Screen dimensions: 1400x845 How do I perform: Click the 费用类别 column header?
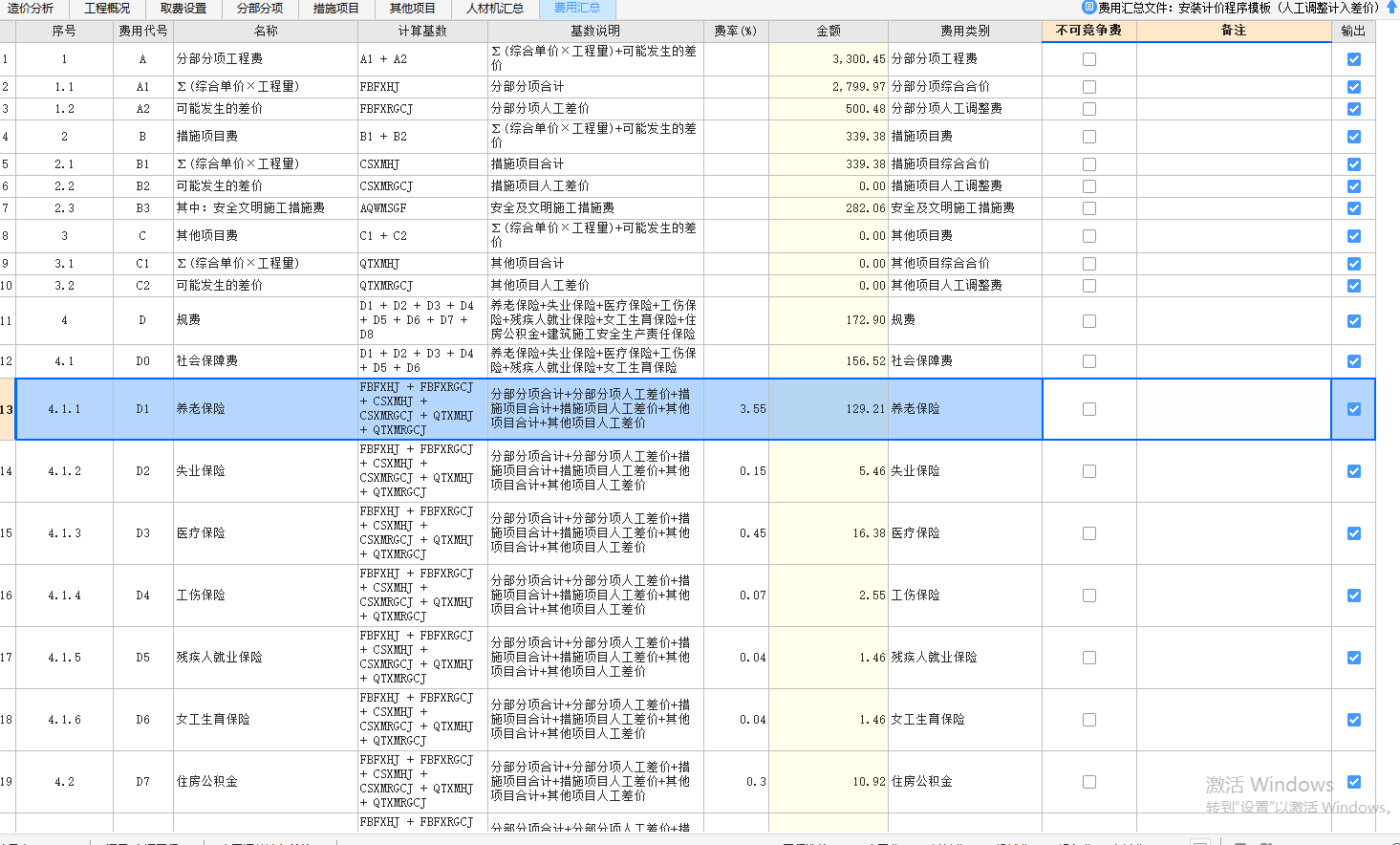click(x=965, y=31)
